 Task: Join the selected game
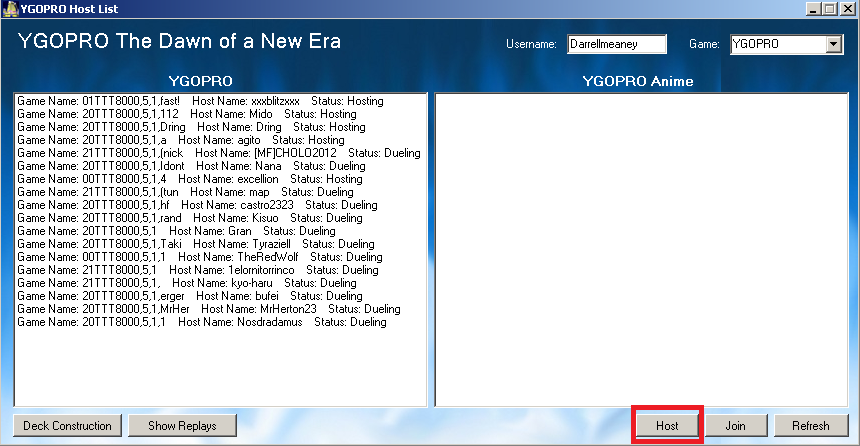(735, 426)
